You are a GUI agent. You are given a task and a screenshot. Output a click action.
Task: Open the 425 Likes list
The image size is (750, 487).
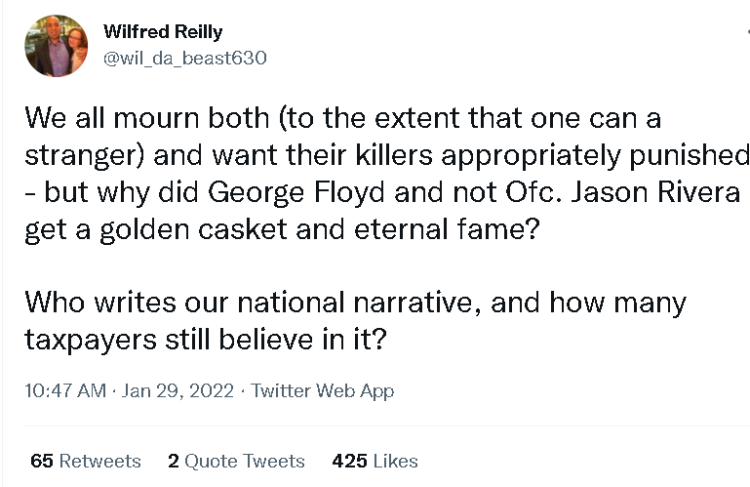tap(374, 461)
